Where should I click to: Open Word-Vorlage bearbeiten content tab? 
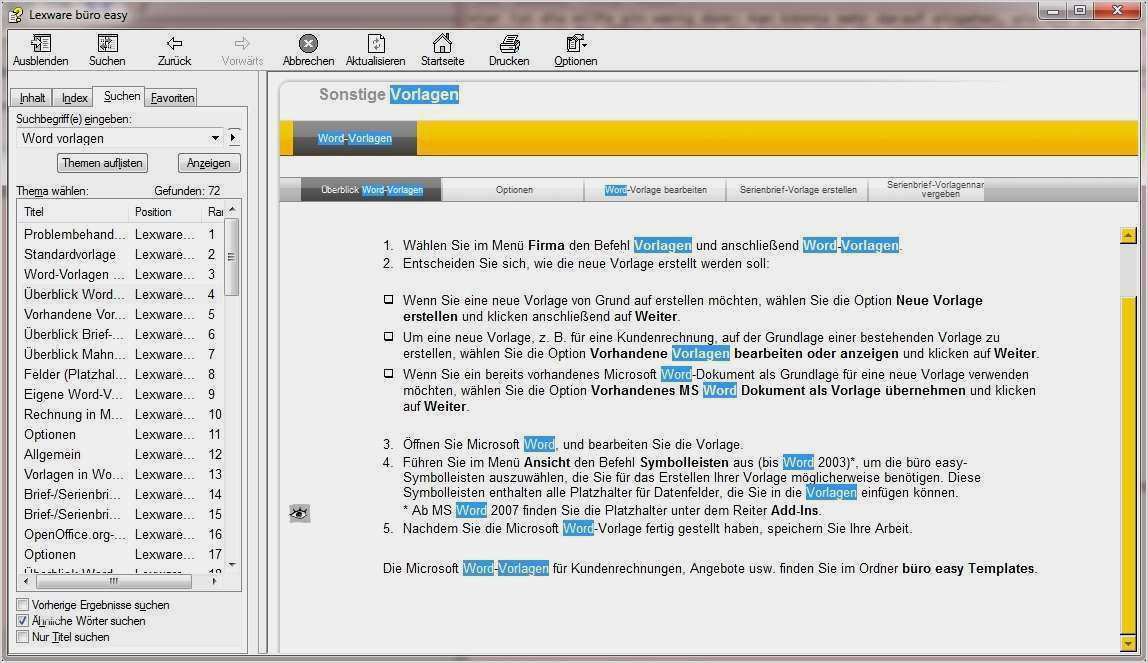click(655, 190)
